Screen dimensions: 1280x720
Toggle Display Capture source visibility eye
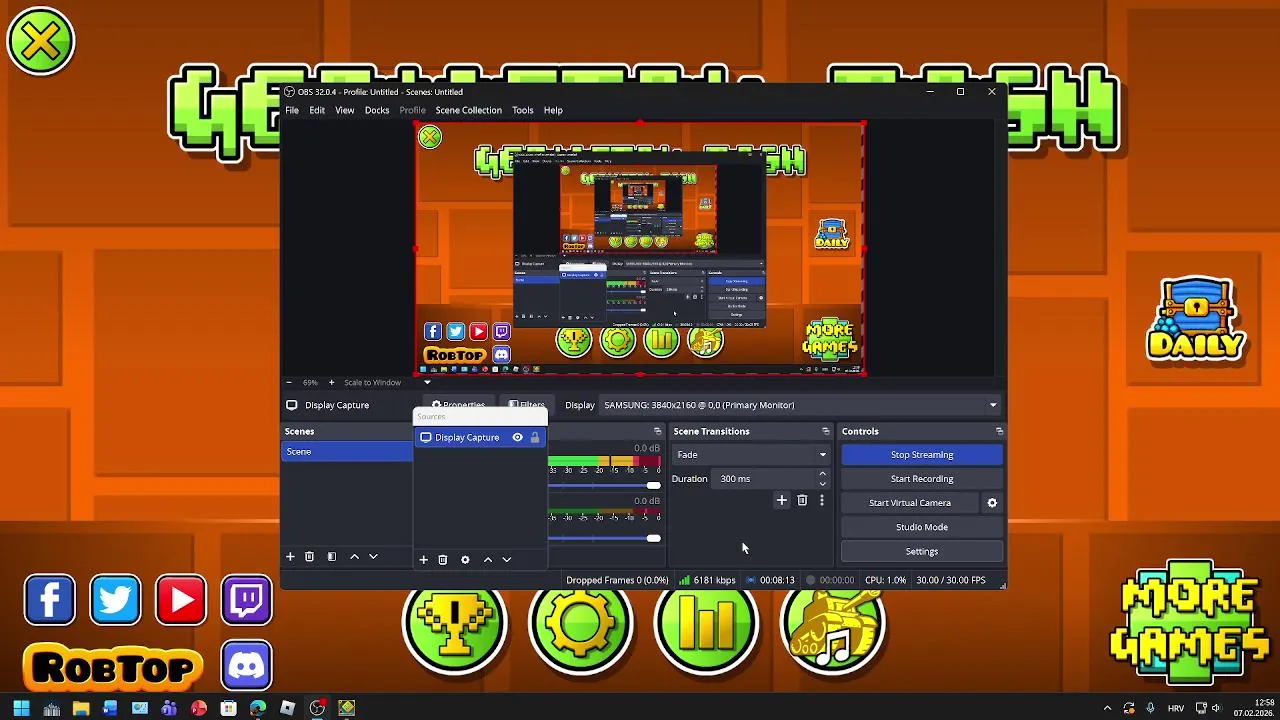517,437
